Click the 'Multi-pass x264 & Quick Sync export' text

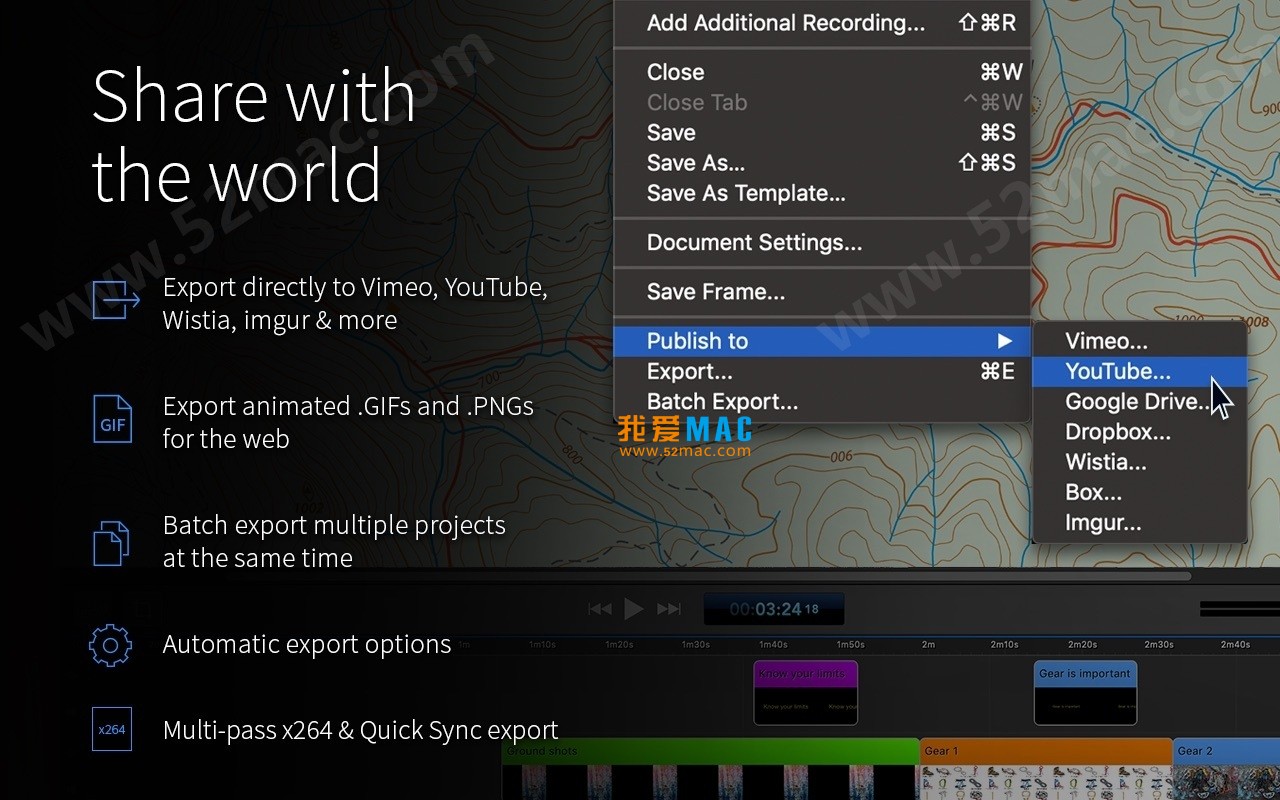point(360,730)
